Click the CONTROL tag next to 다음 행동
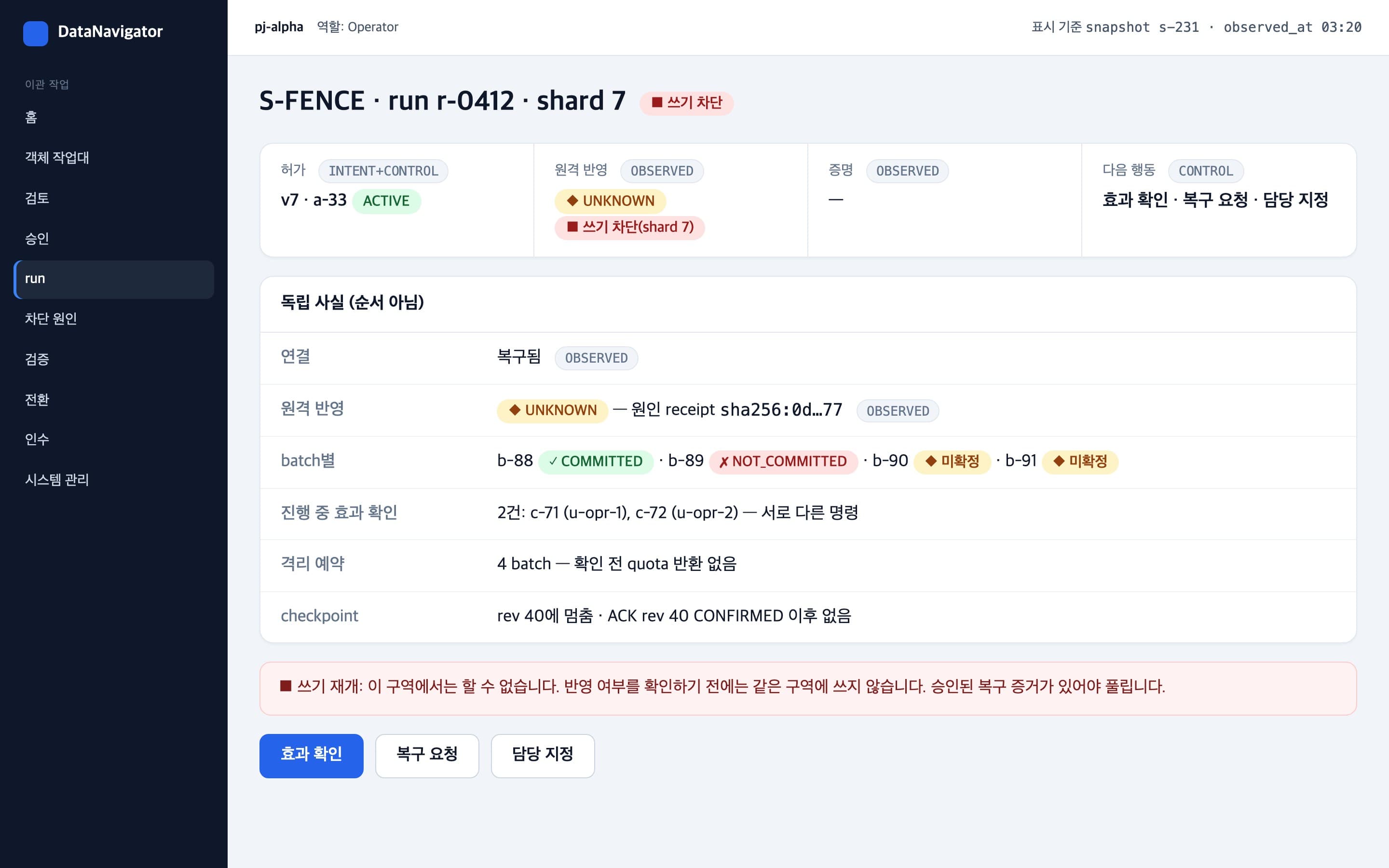The height and width of the screenshot is (868, 1389). pyautogui.click(x=1206, y=171)
